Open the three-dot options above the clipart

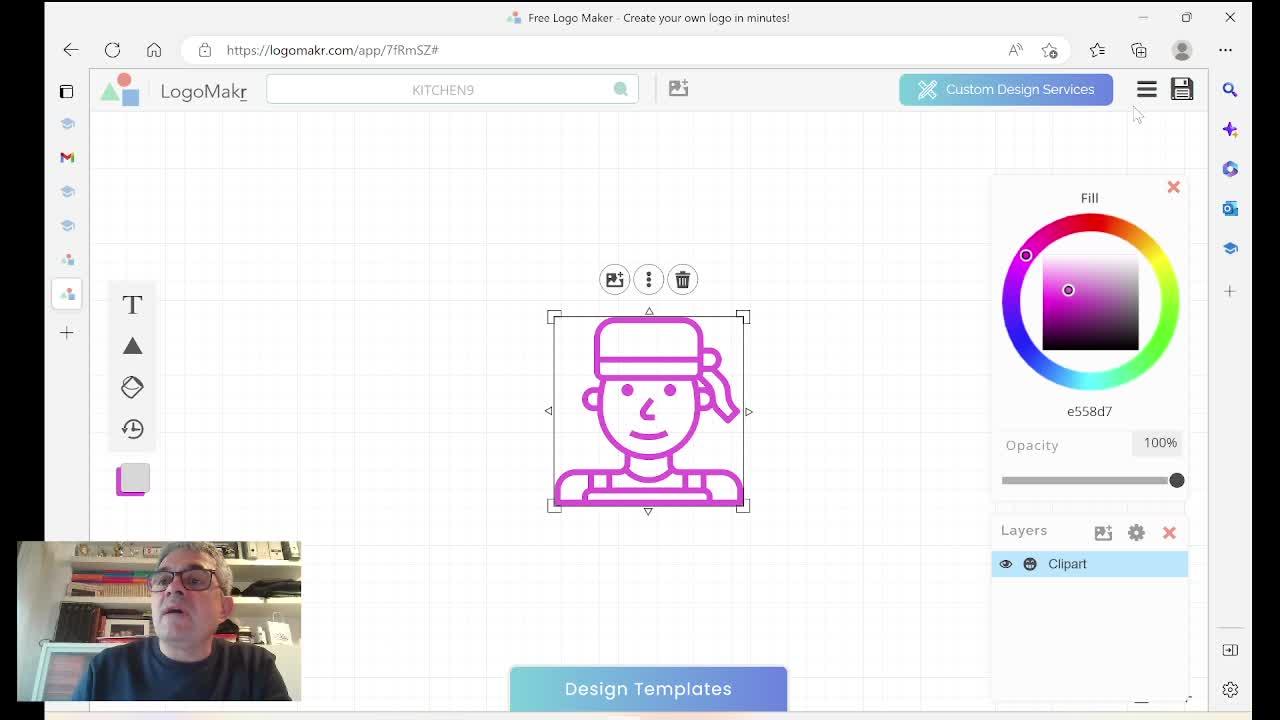coord(649,280)
